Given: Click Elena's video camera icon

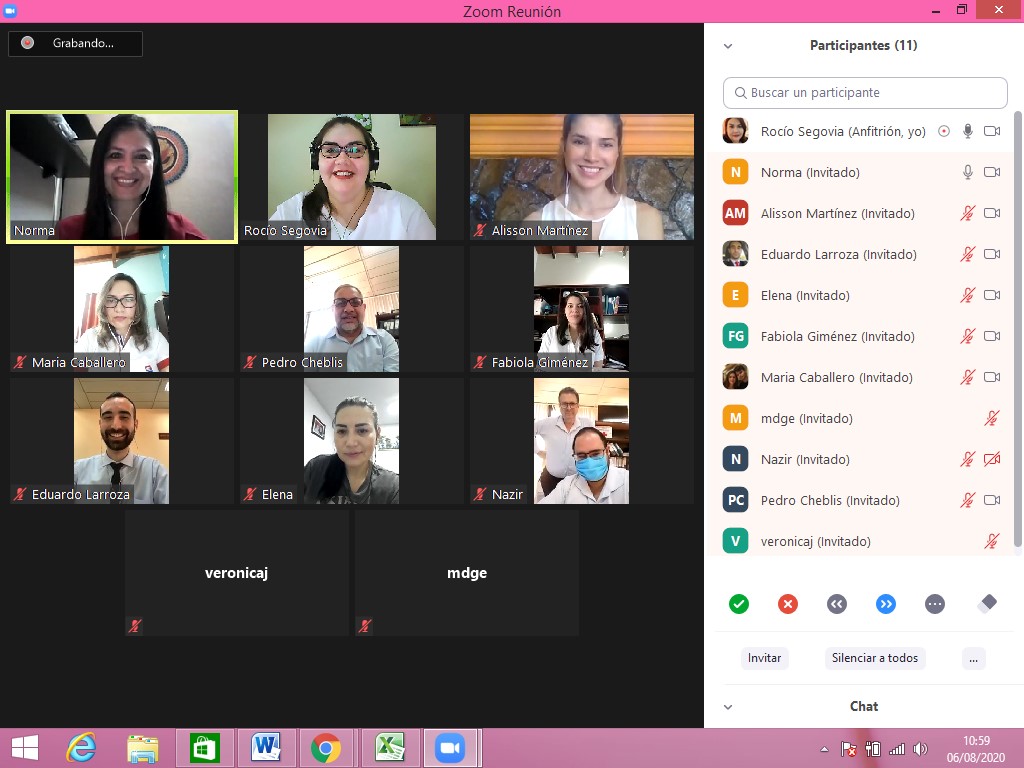Looking at the screenshot, I should click(x=992, y=295).
